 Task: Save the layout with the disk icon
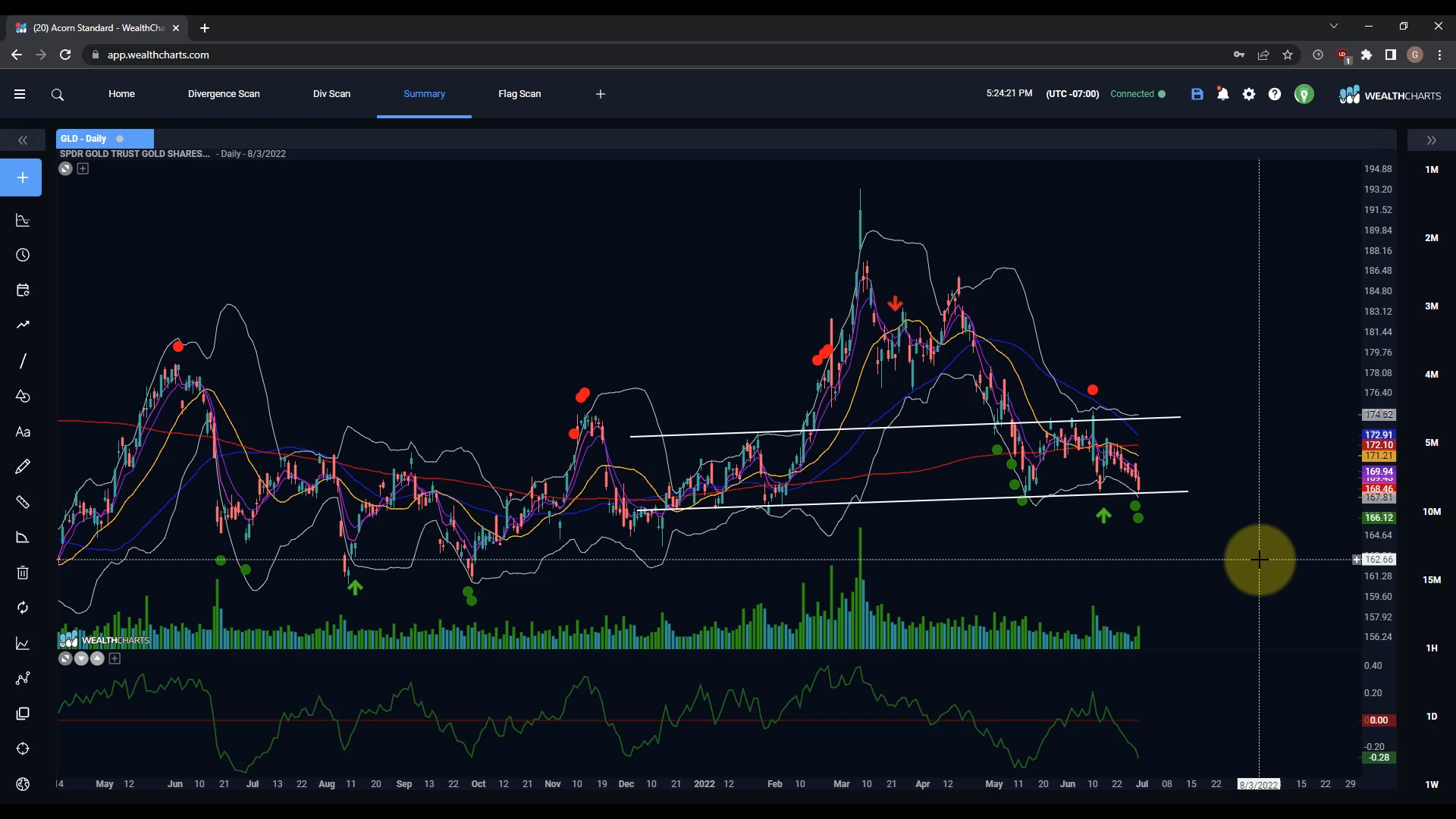pyautogui.click(x=1197, y=94)
